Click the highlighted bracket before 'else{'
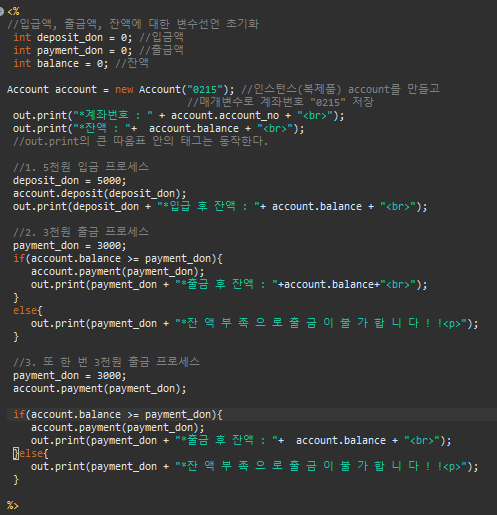Image resolution: width=497 pixels, height=515 pixels. coord(16,453)
